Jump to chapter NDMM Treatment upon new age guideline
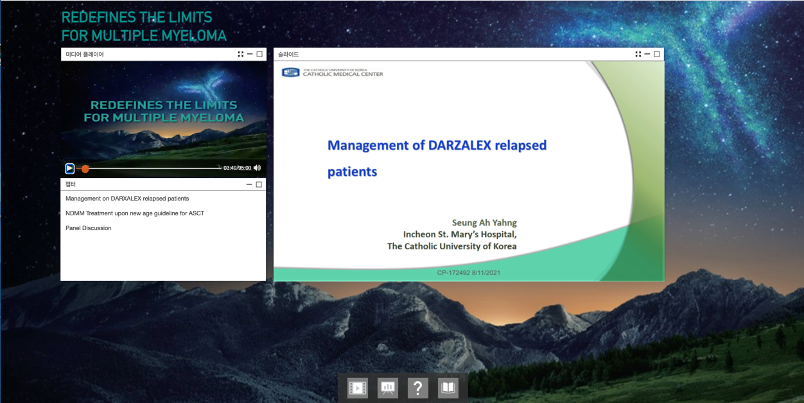Screen dimensions: 804x403 pos(135,213)
